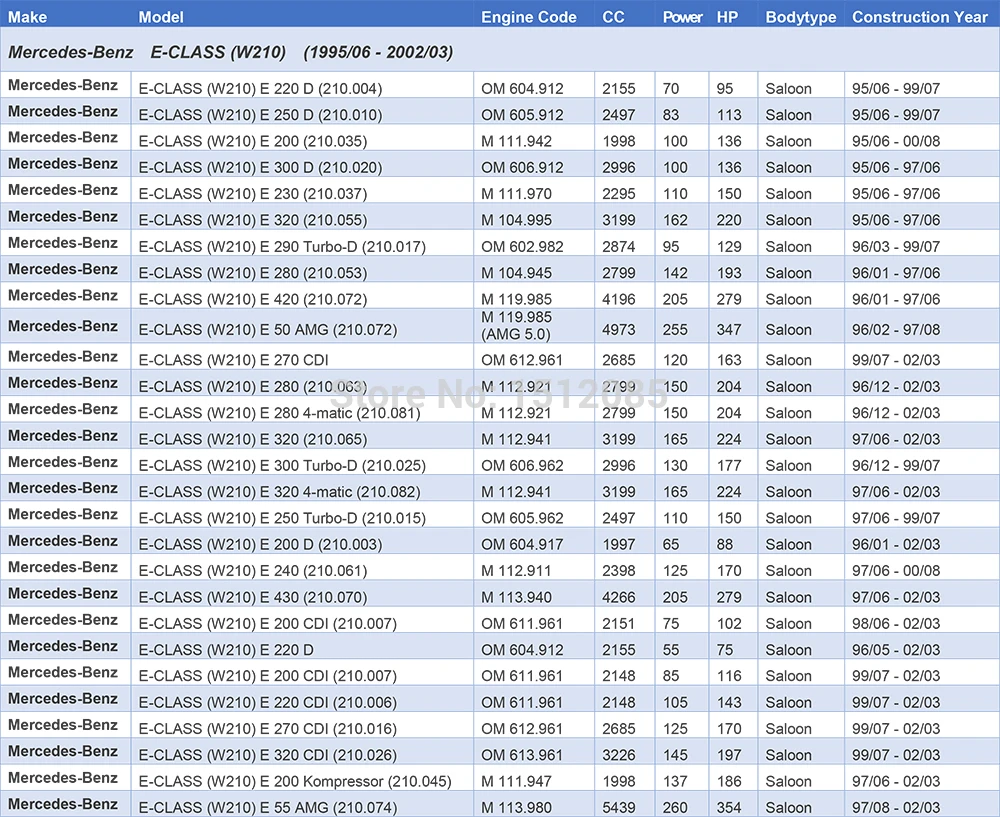The height and width of the screenshot is (817, 1000).
Task: Click CC value 4973
Action: pos(619,330)
